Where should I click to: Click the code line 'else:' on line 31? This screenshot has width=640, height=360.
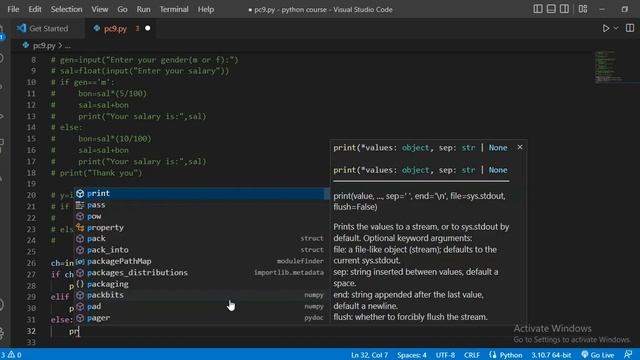coord(62,320)
